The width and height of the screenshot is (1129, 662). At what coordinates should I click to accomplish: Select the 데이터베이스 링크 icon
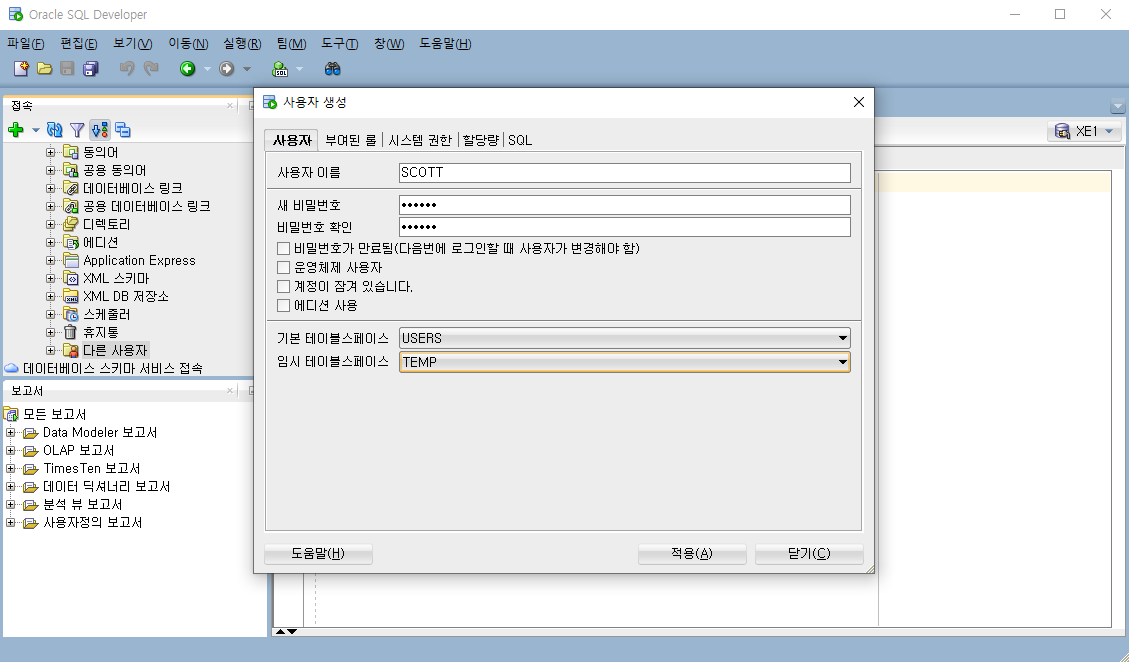pyautogui.click(x=71, y=188)
